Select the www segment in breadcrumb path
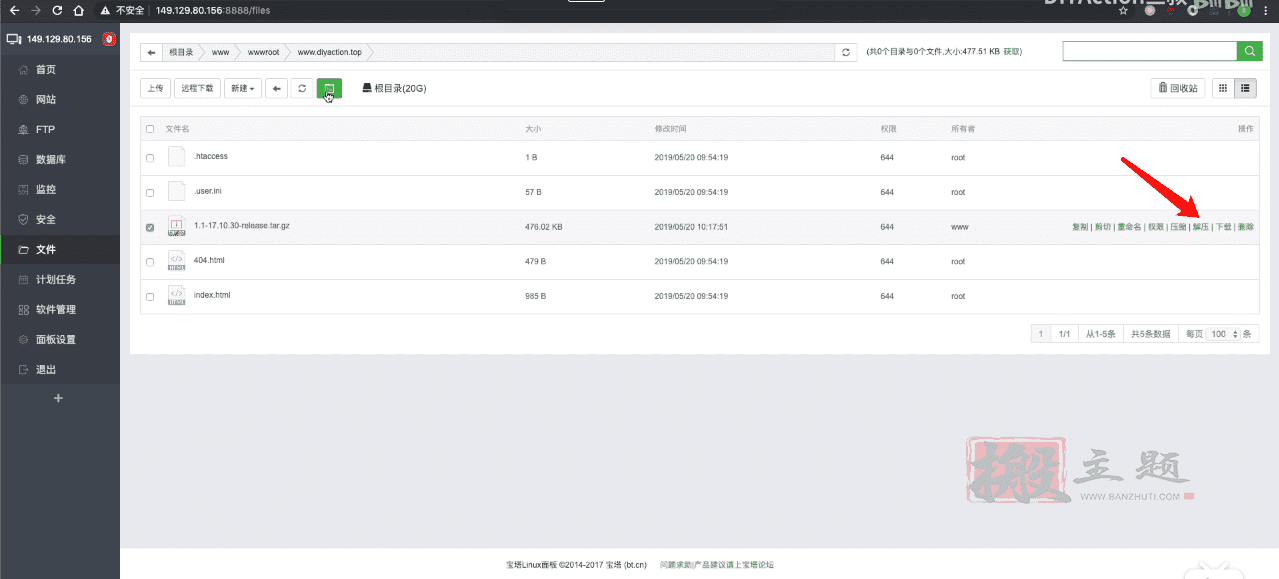1279x579 pixels. pos(221,52)
